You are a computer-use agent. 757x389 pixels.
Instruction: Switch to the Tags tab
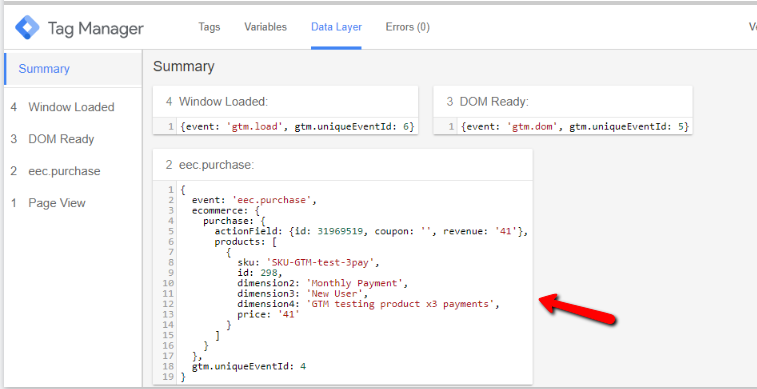pos(209,27)
